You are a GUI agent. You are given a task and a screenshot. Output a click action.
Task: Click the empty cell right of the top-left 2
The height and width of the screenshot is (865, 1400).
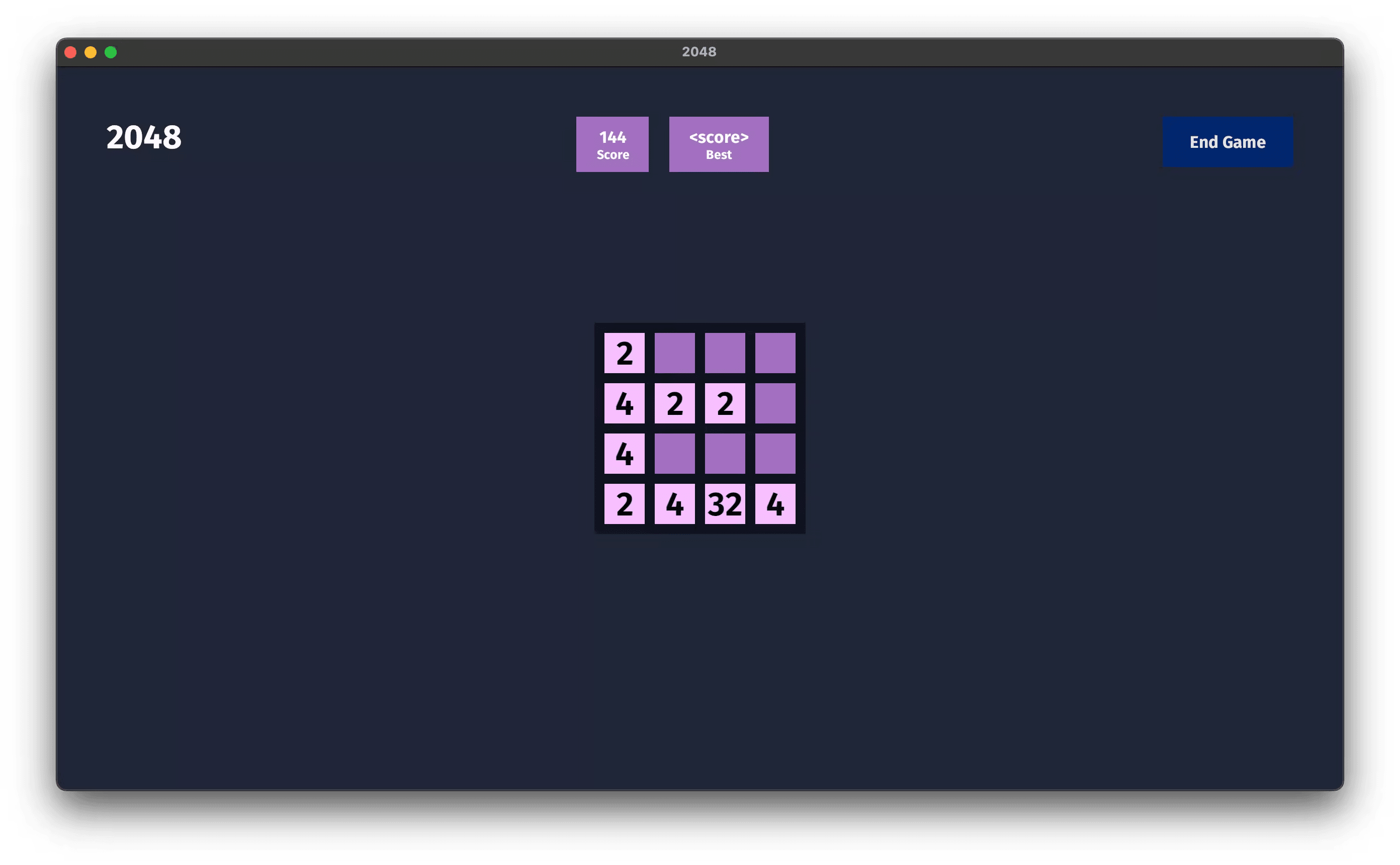[674, 353]
